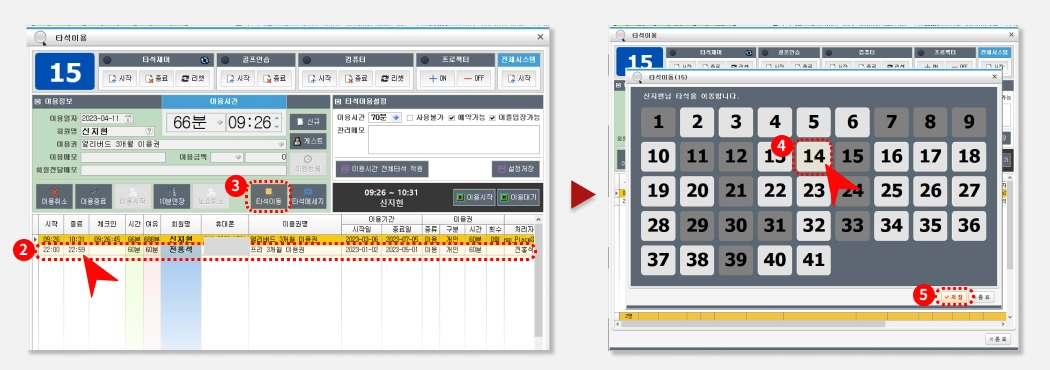Open the 타석메세지 message button
Image resolution: width=1050 pixels, height=370 pixels.
tap(308, 197)
